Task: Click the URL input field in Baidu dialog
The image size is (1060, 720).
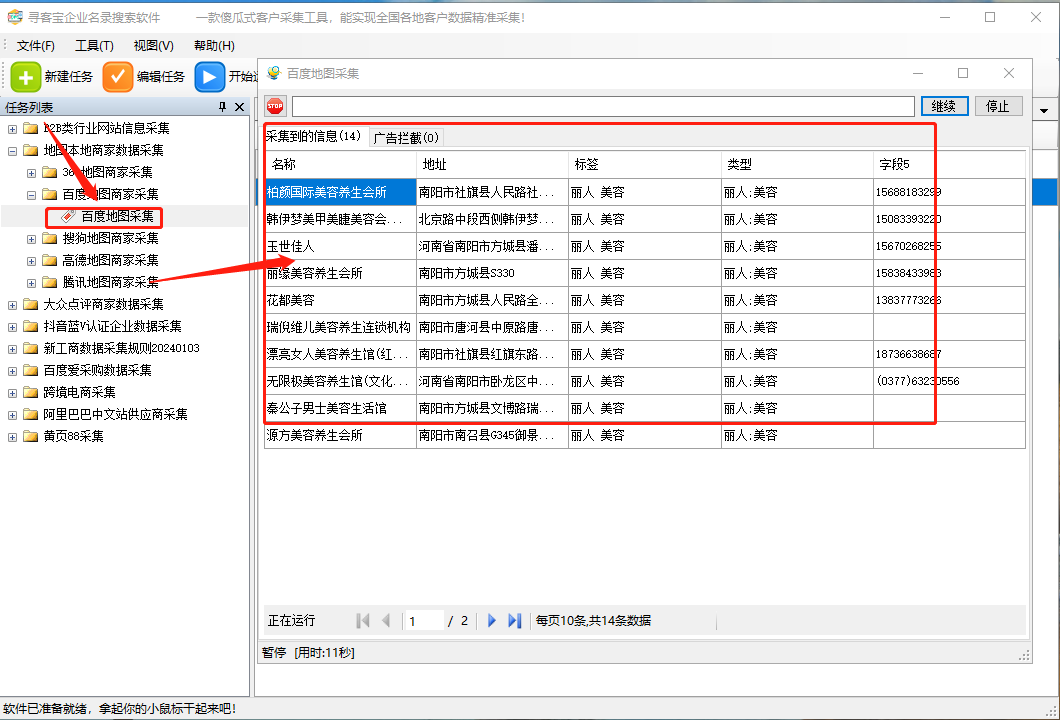Action: click(x=602, y=106)
